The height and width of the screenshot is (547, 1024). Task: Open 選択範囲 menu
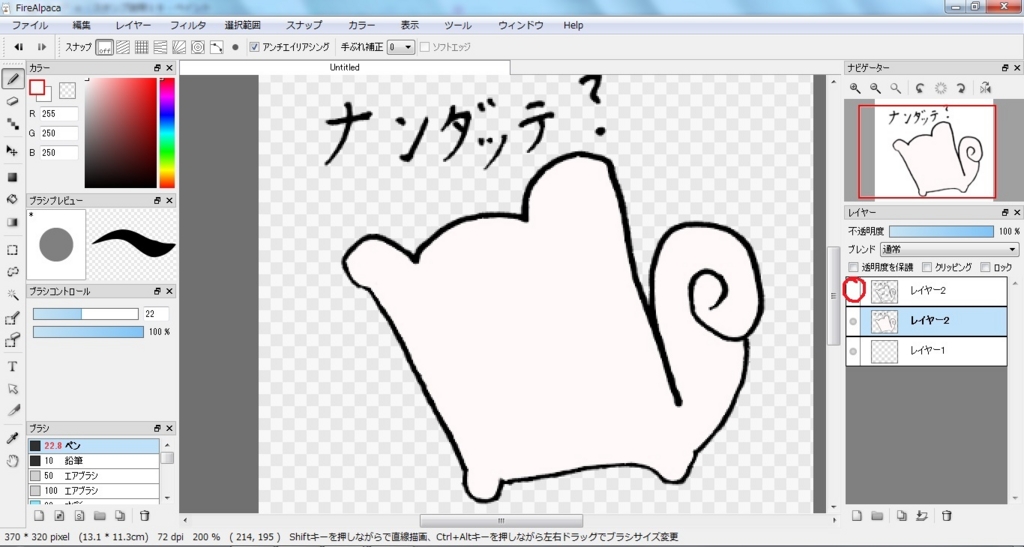click(x=243, y=25)
